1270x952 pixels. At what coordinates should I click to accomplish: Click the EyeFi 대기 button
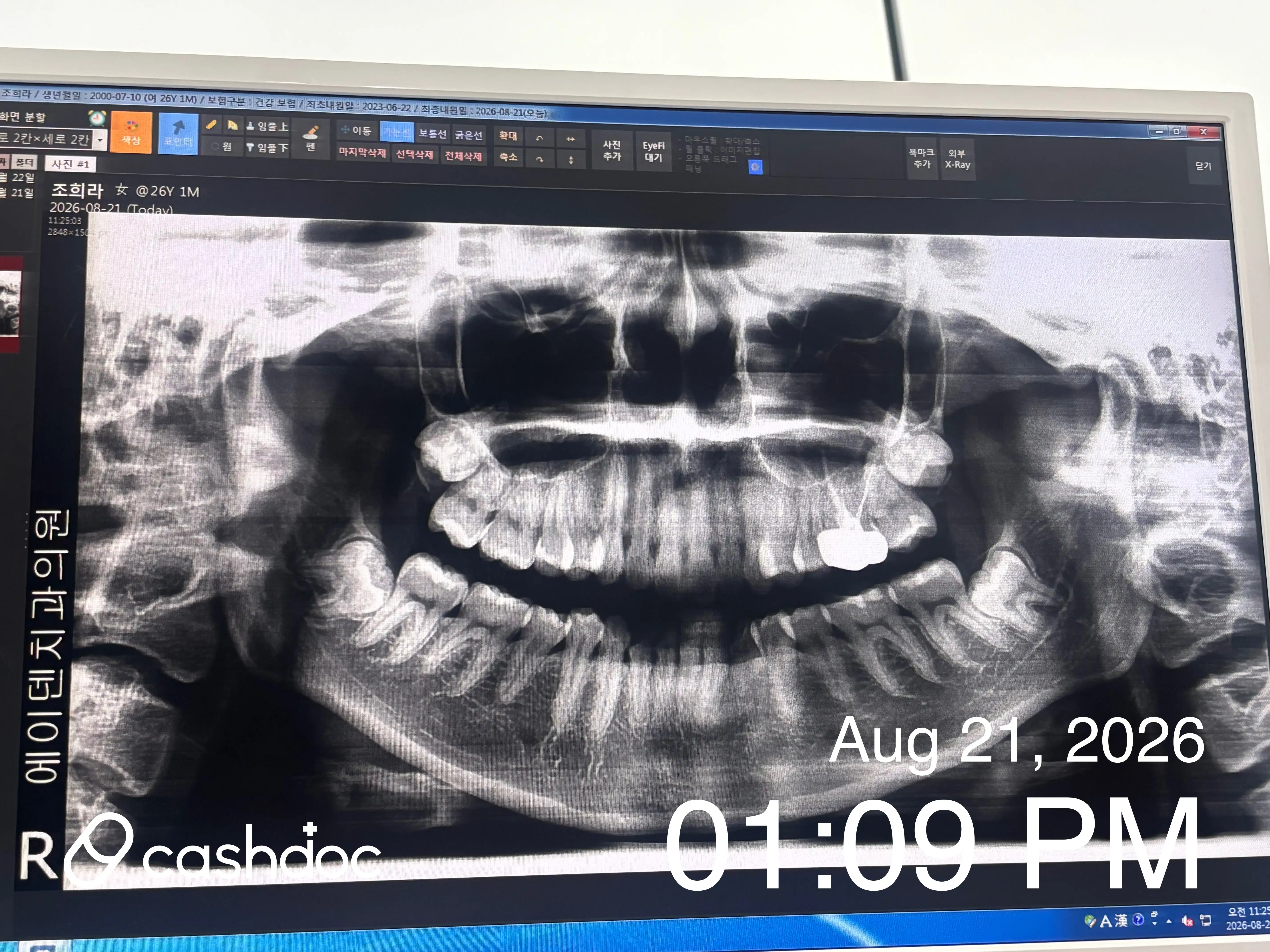click(653, 152)
